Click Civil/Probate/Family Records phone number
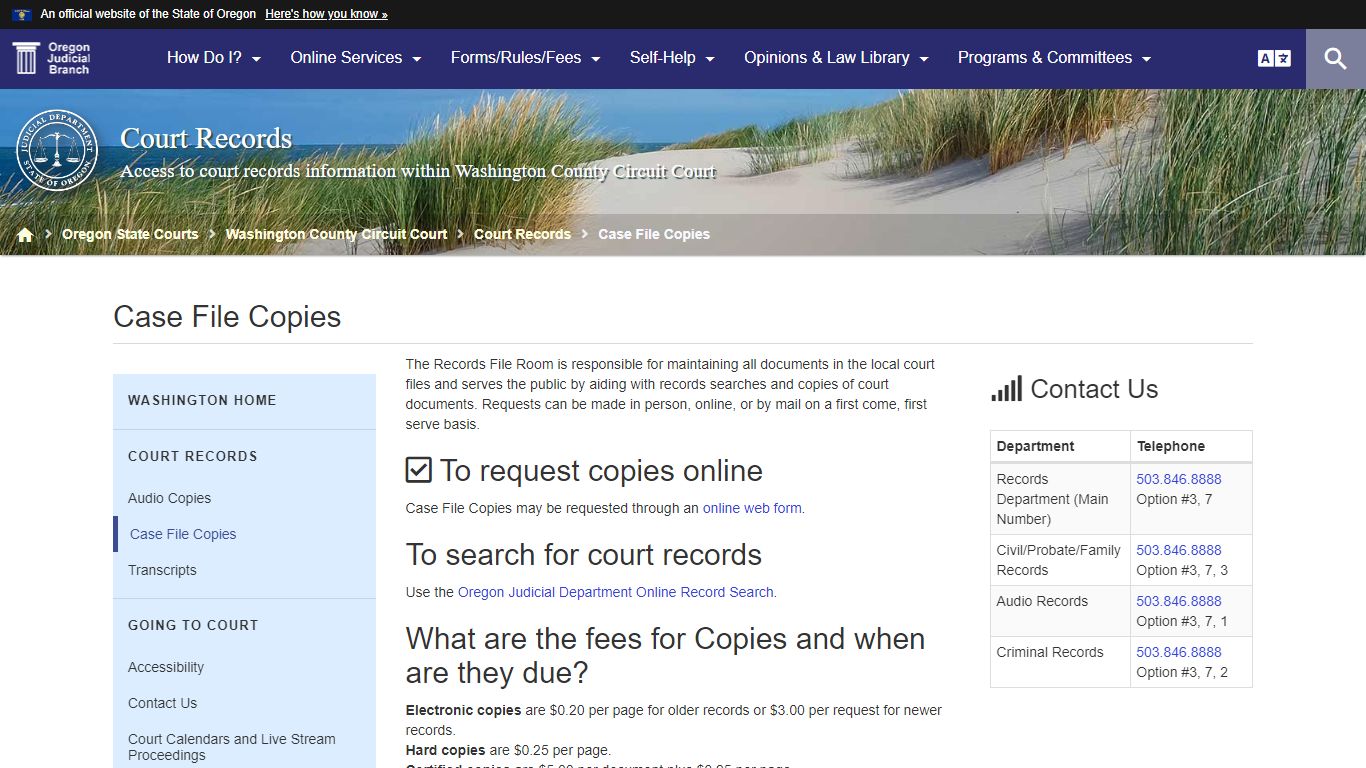 coord(1179,550)
